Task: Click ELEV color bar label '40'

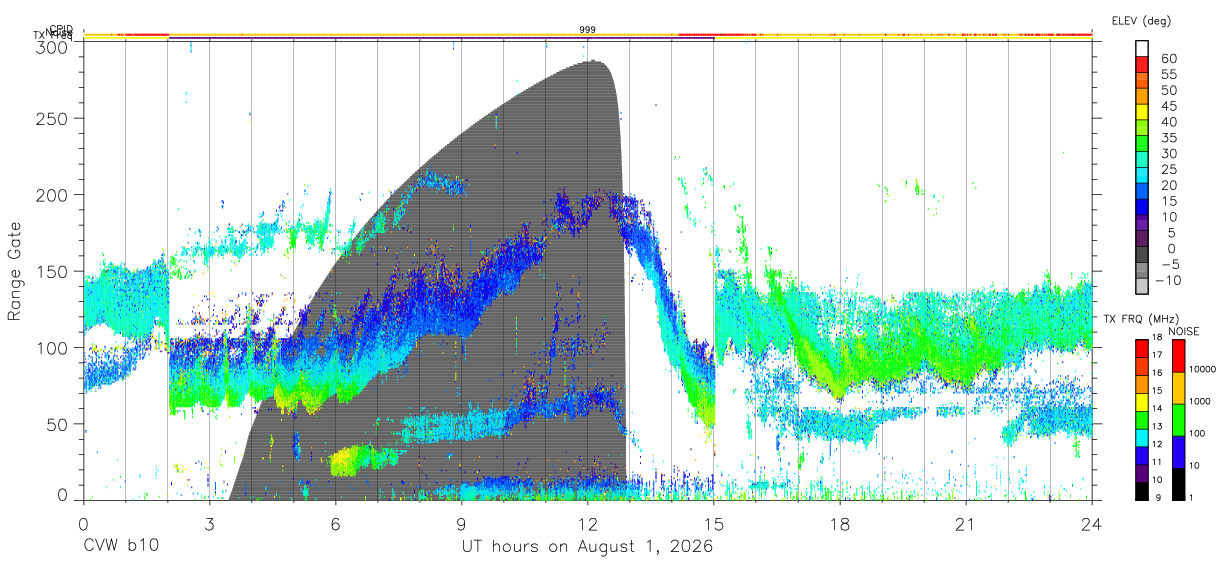Action: point(1169,122)
